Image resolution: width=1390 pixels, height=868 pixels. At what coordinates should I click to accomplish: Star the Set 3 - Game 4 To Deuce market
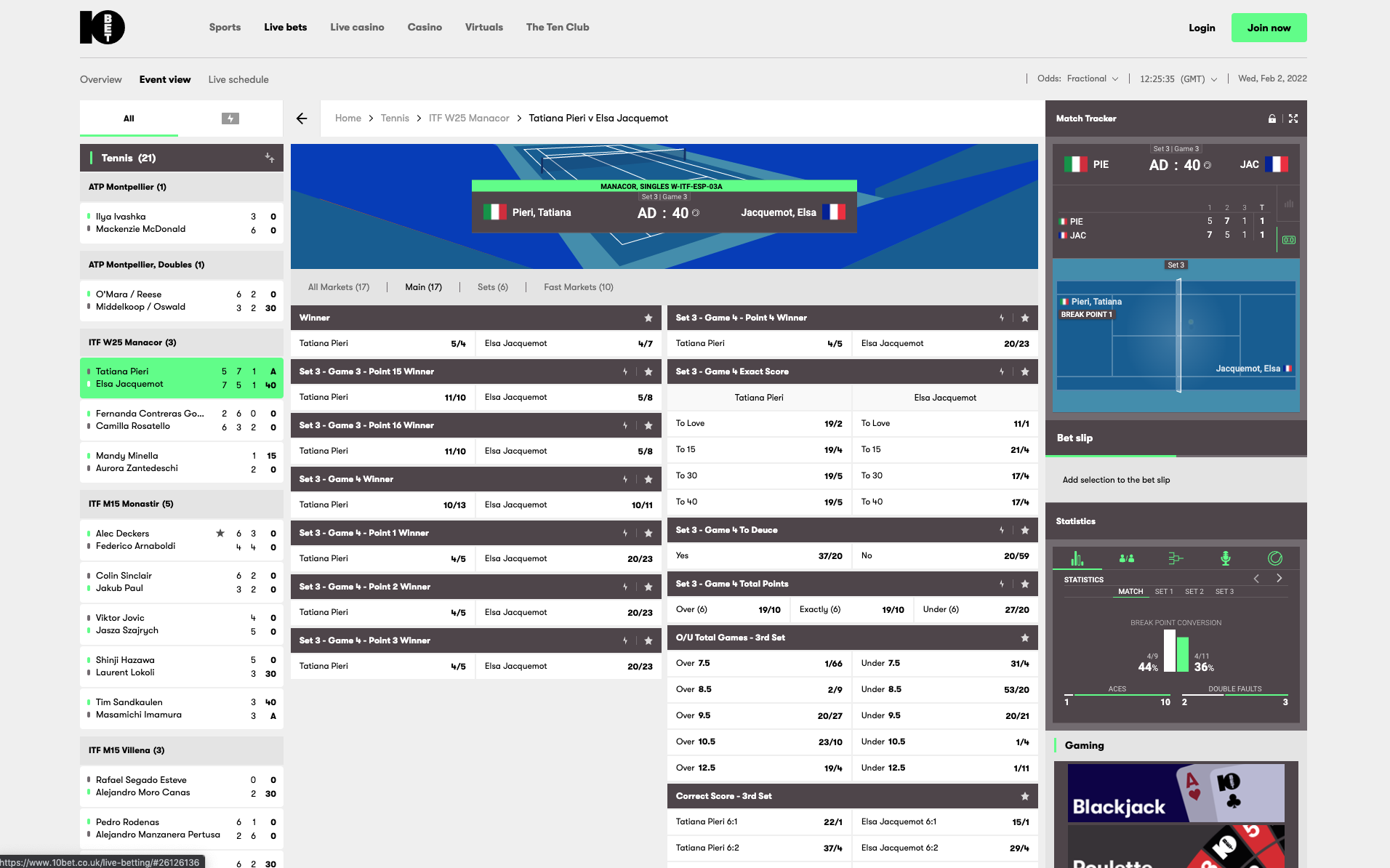pos(1024,530)
